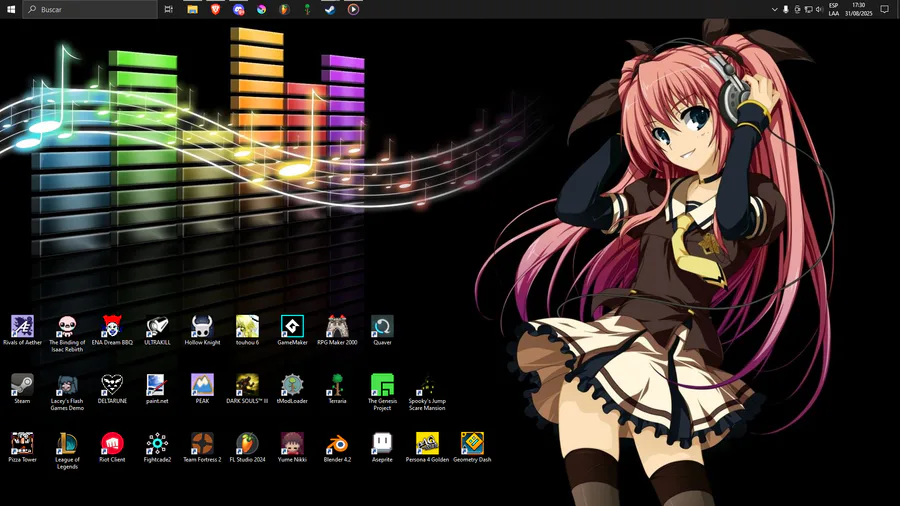Click the touhou 6 desktop icon
Image resolution: width=900 pixels, height=506 pixels.
point(247,326)
